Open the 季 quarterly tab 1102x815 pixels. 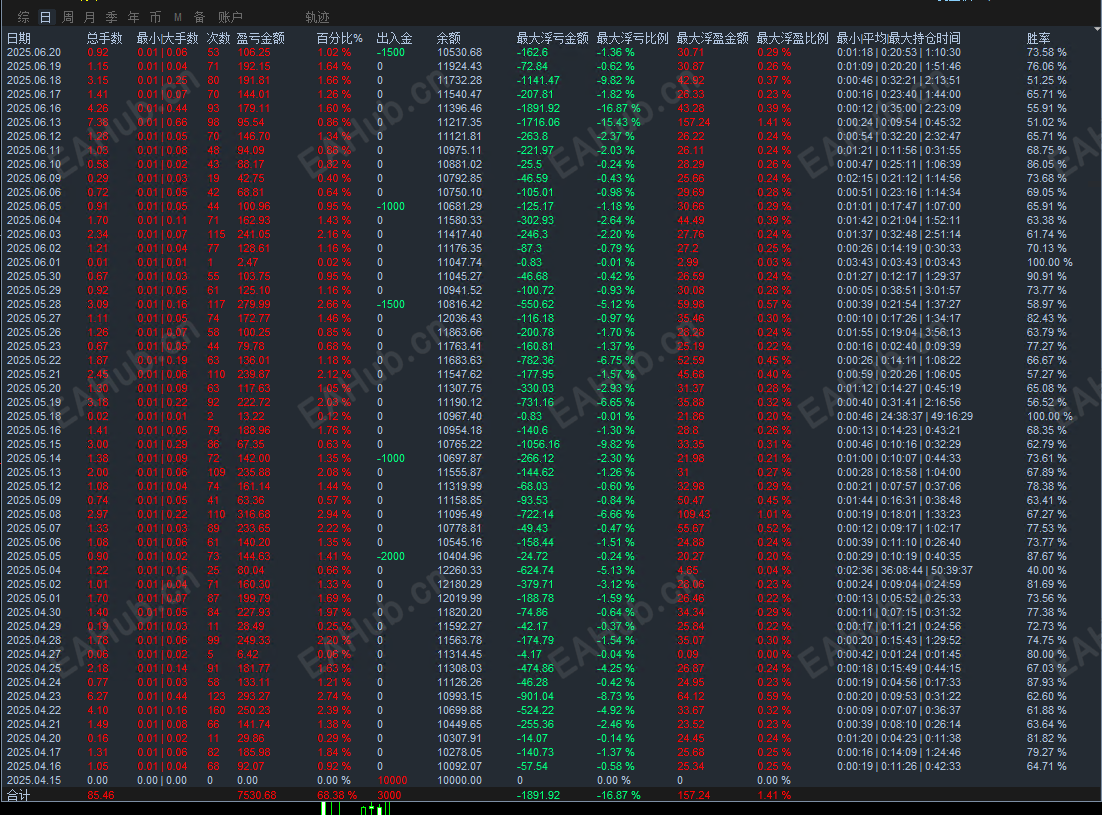click(112, 17)
